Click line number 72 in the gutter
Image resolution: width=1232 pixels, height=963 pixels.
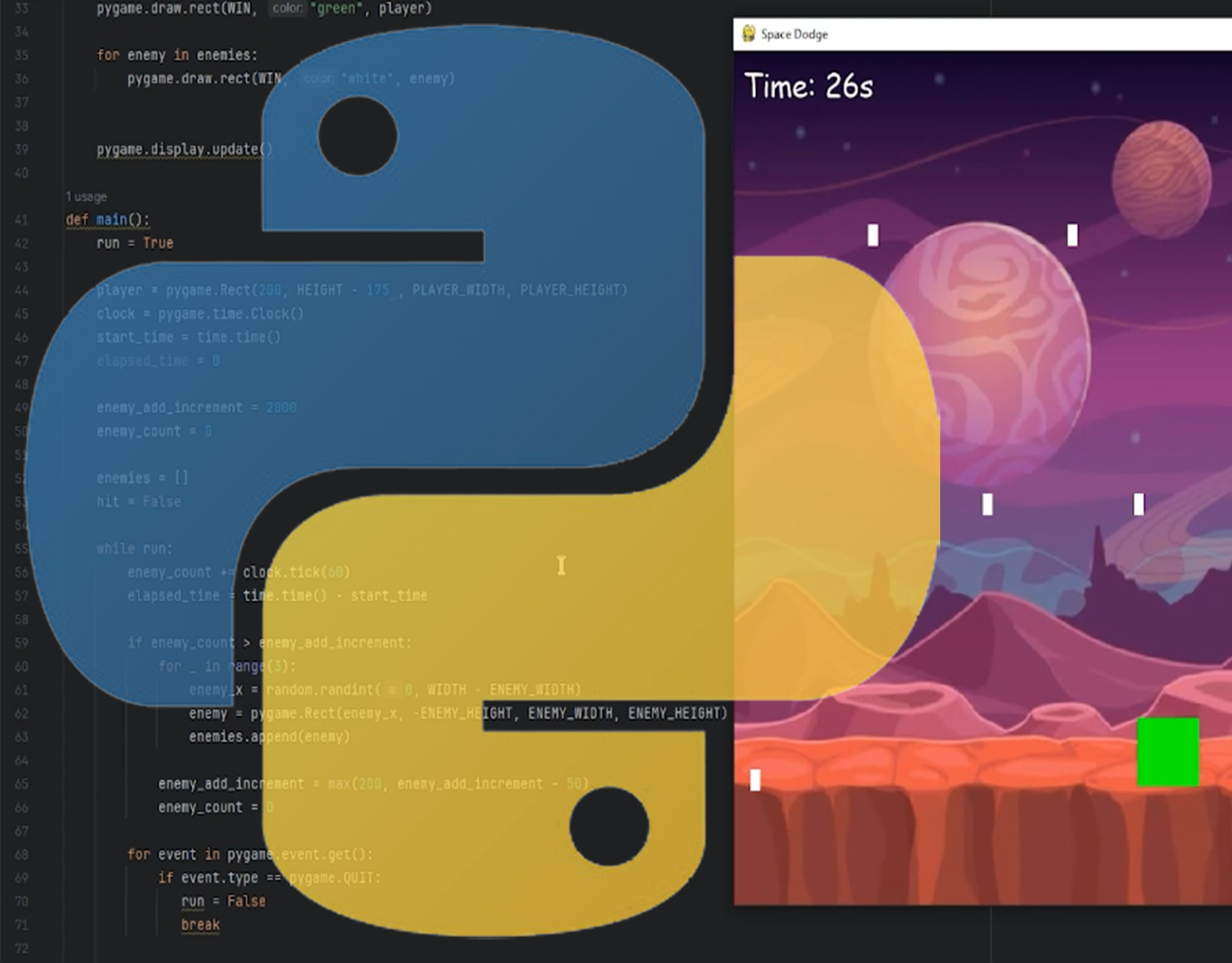[x=21, y=948]
